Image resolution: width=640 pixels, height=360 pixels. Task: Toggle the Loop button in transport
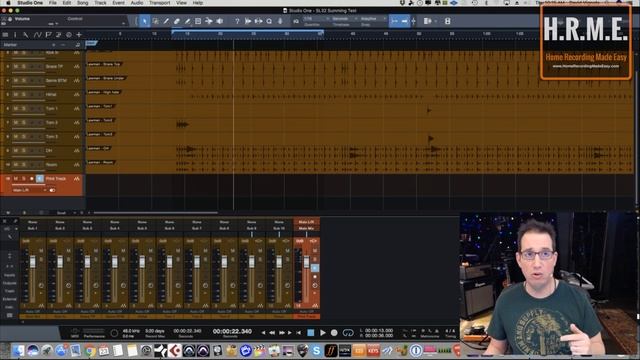point(348,333)
